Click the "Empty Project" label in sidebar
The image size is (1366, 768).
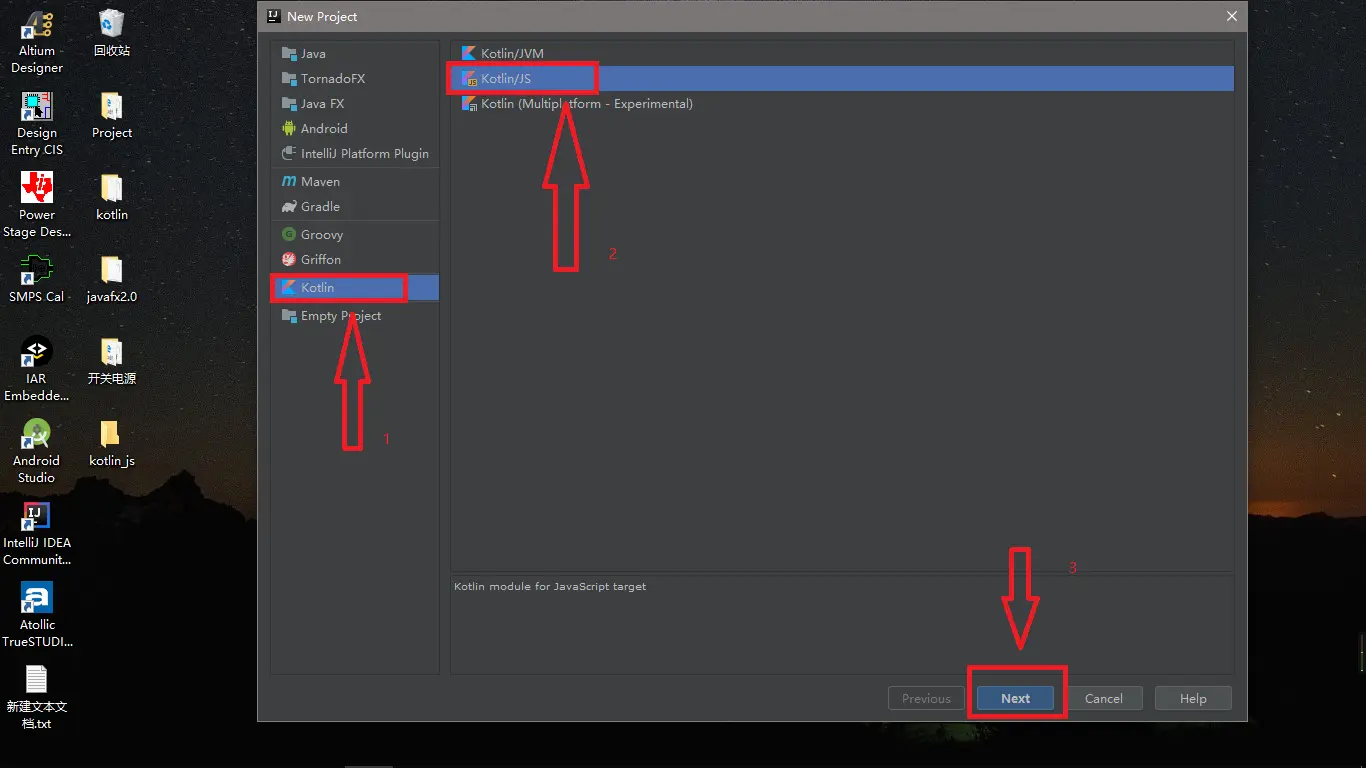pyautogui.click(x=341, y=316)
